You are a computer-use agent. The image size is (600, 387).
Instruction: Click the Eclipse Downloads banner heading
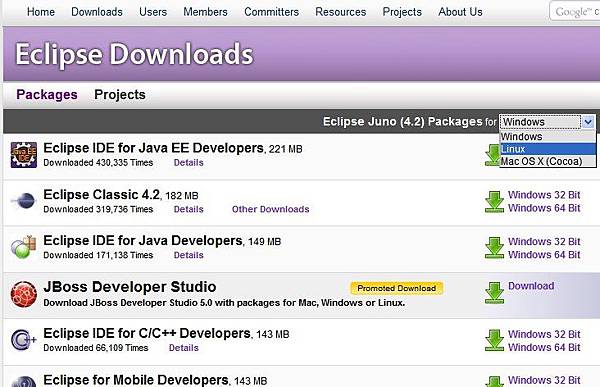pos(134,54)
